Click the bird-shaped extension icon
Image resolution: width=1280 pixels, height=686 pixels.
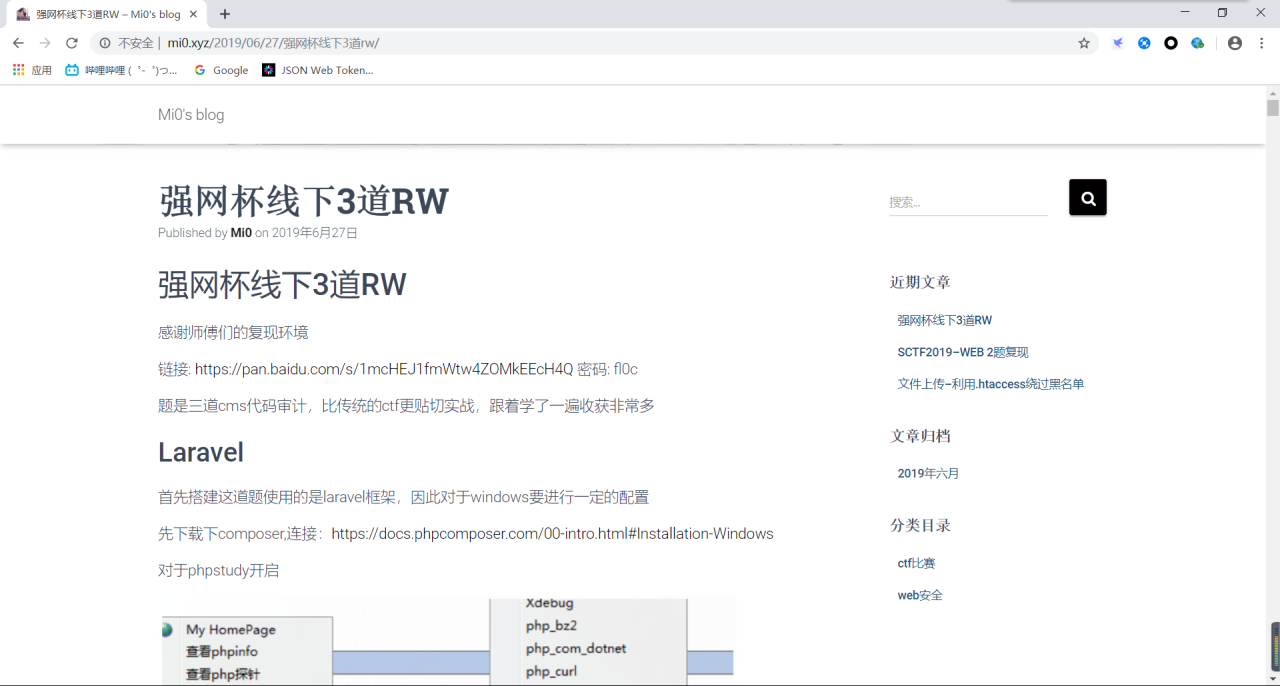coord(1118,43)
